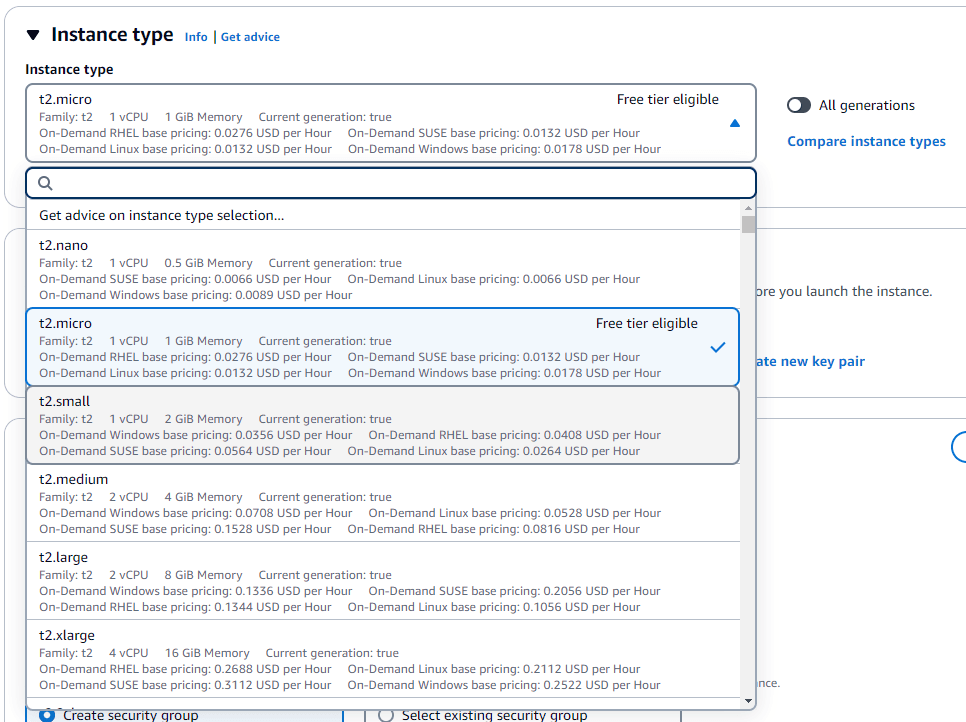
Task: Click the search magnifier icon in the dropdown
Action: (x=45, y=183)
